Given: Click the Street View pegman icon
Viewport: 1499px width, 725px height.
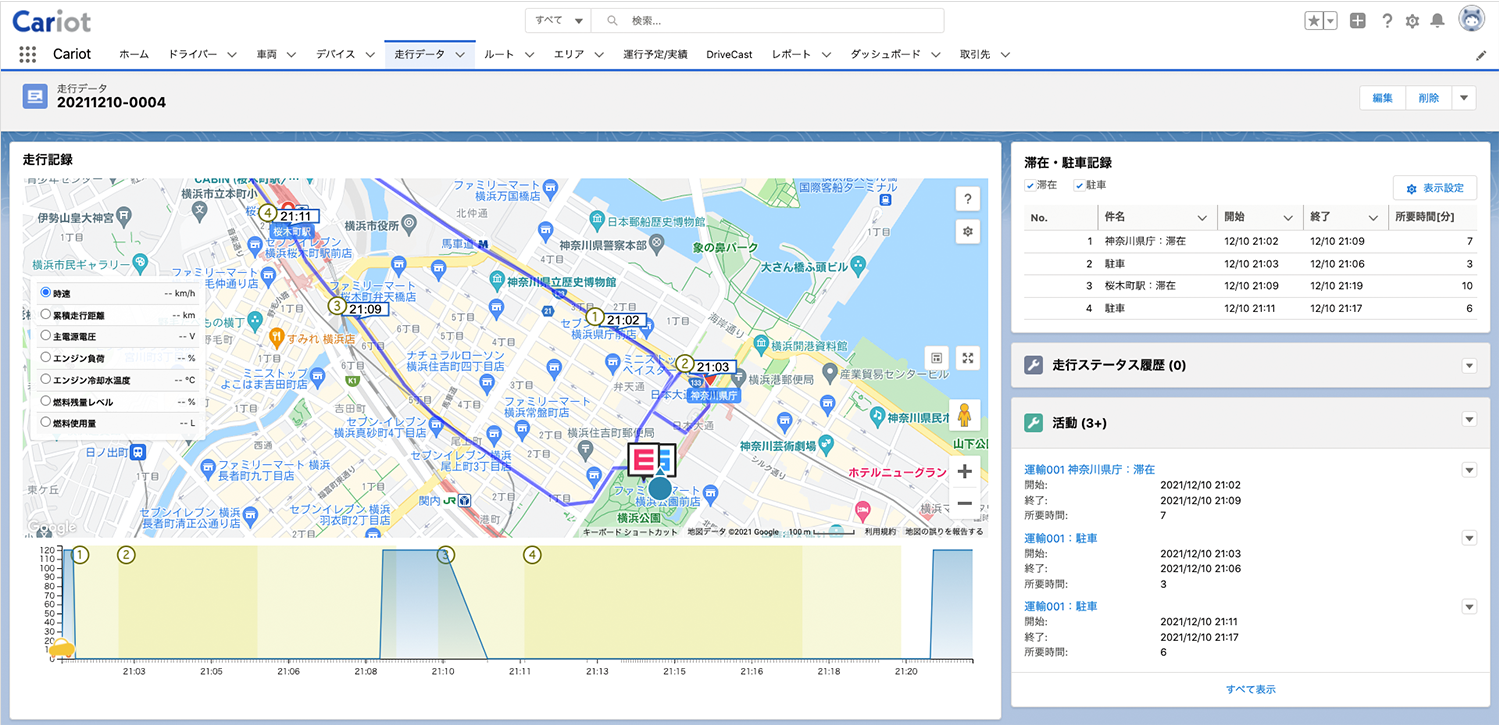Looking at the screenshot, I should click(x=966, y=414).
